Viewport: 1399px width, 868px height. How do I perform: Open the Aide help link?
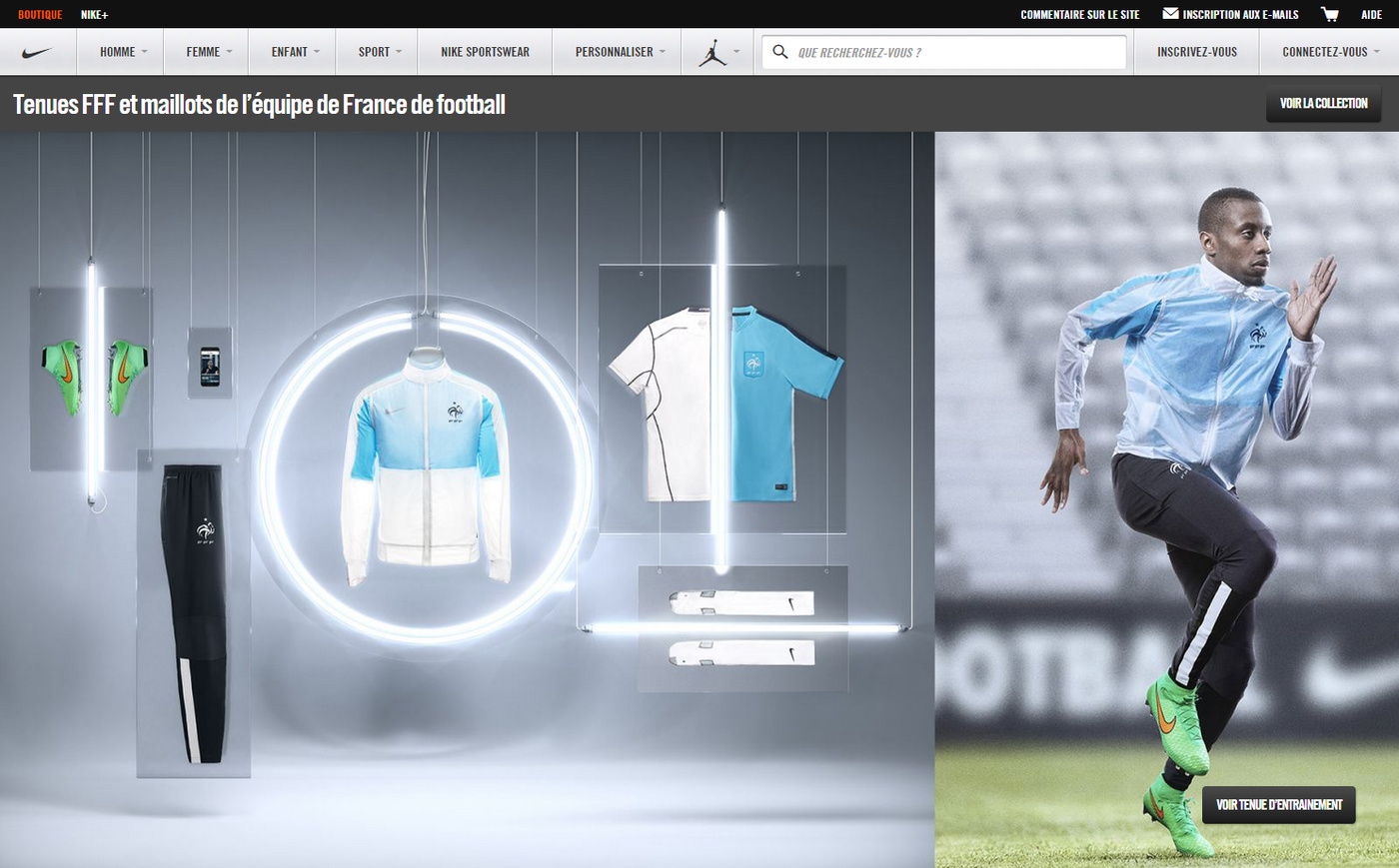(x=1371, y=15)
